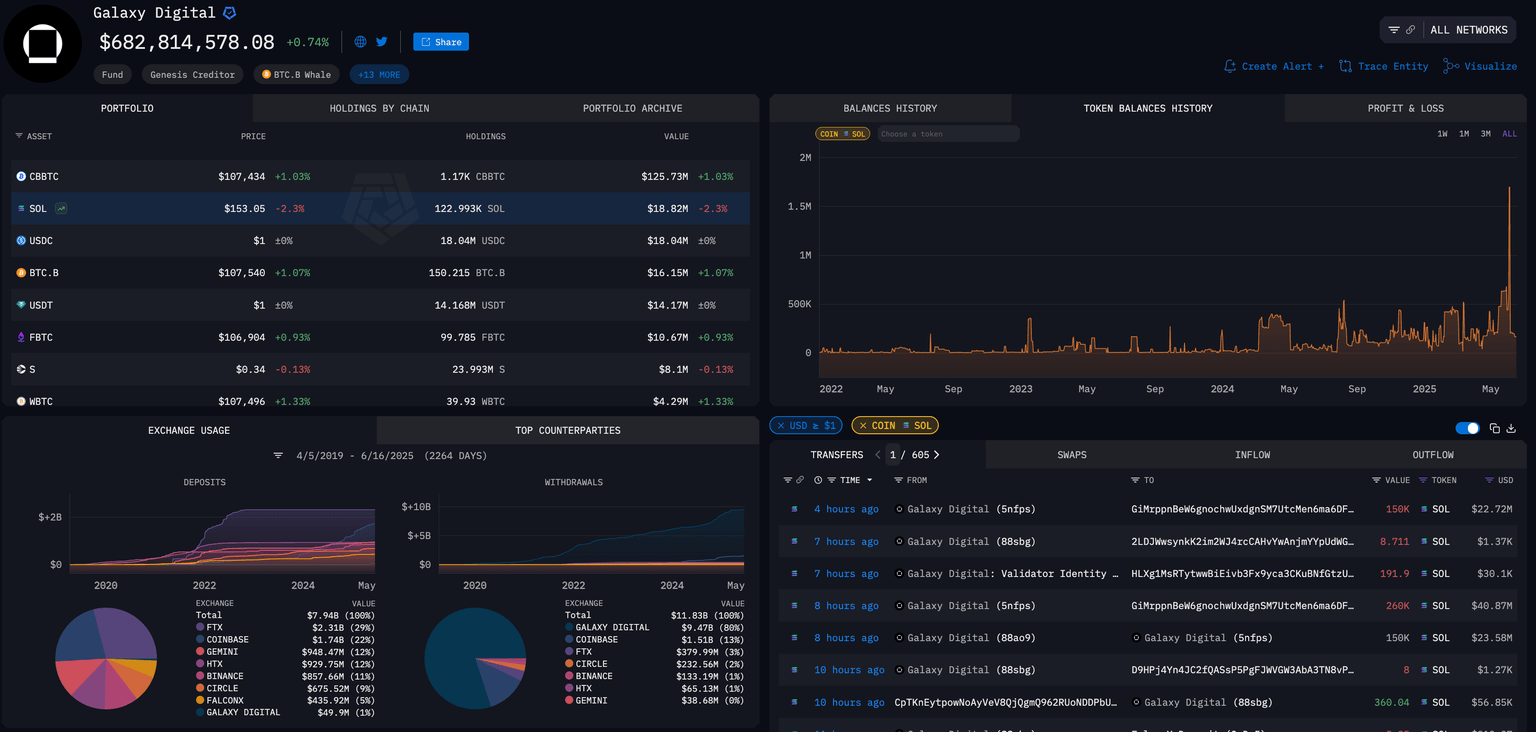Click the Share button
The height and width of the screenshot is (732, 1536).
(x=441, y=42)
